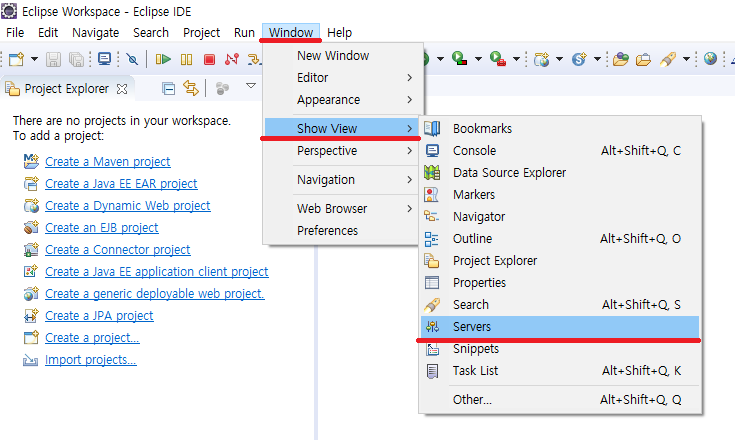Click the Open Task folder icon
This screenshot has height=440, width=735.
643,60
